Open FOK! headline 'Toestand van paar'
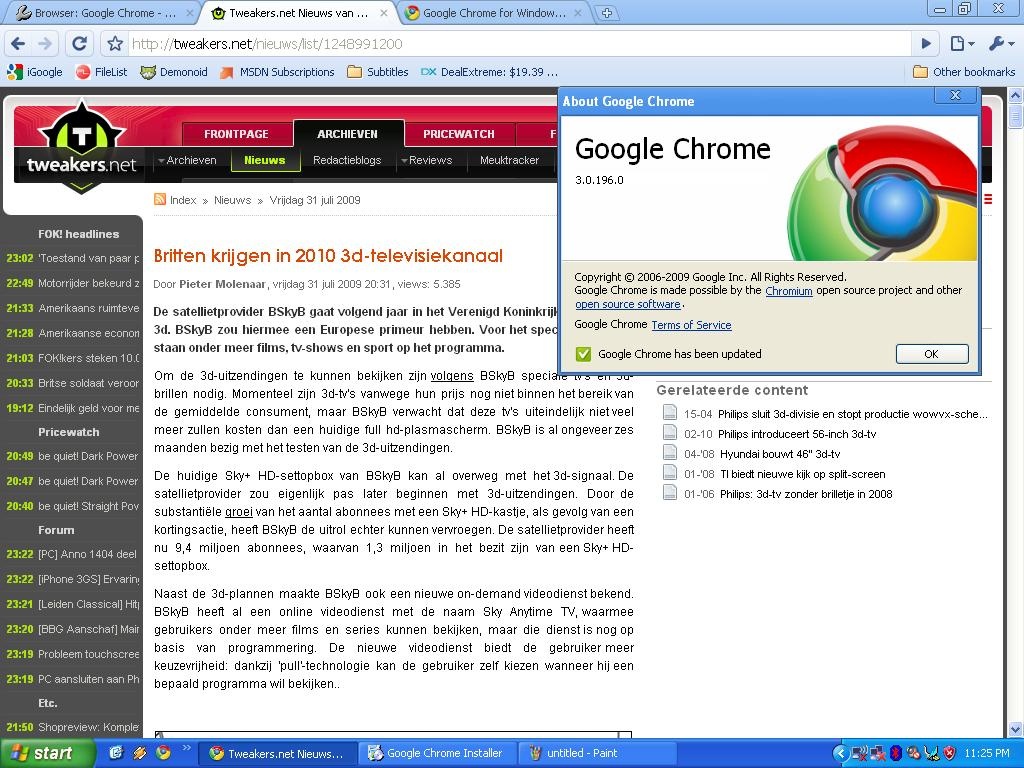Screen dimensions: 1024x768 pos(89,258)
